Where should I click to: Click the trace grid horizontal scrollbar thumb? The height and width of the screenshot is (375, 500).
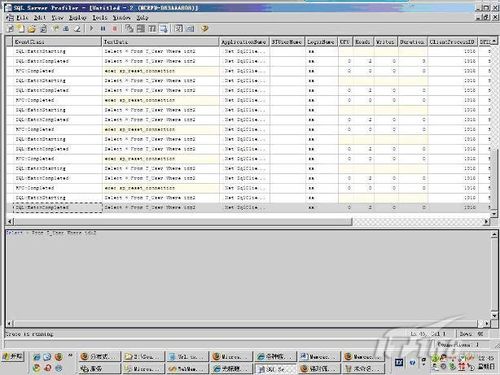(x=183, y=221)
